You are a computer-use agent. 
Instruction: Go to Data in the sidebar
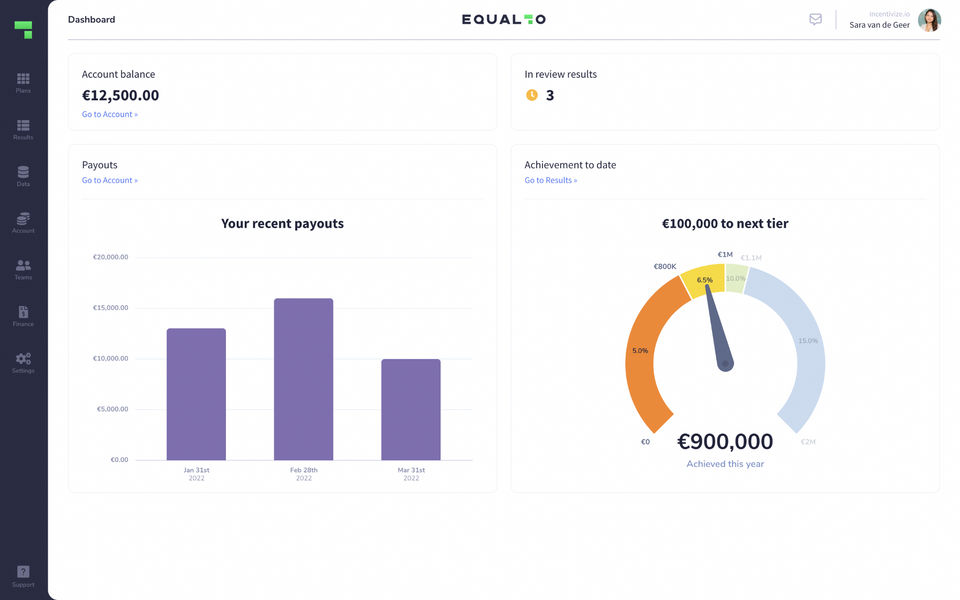[23, 175]
